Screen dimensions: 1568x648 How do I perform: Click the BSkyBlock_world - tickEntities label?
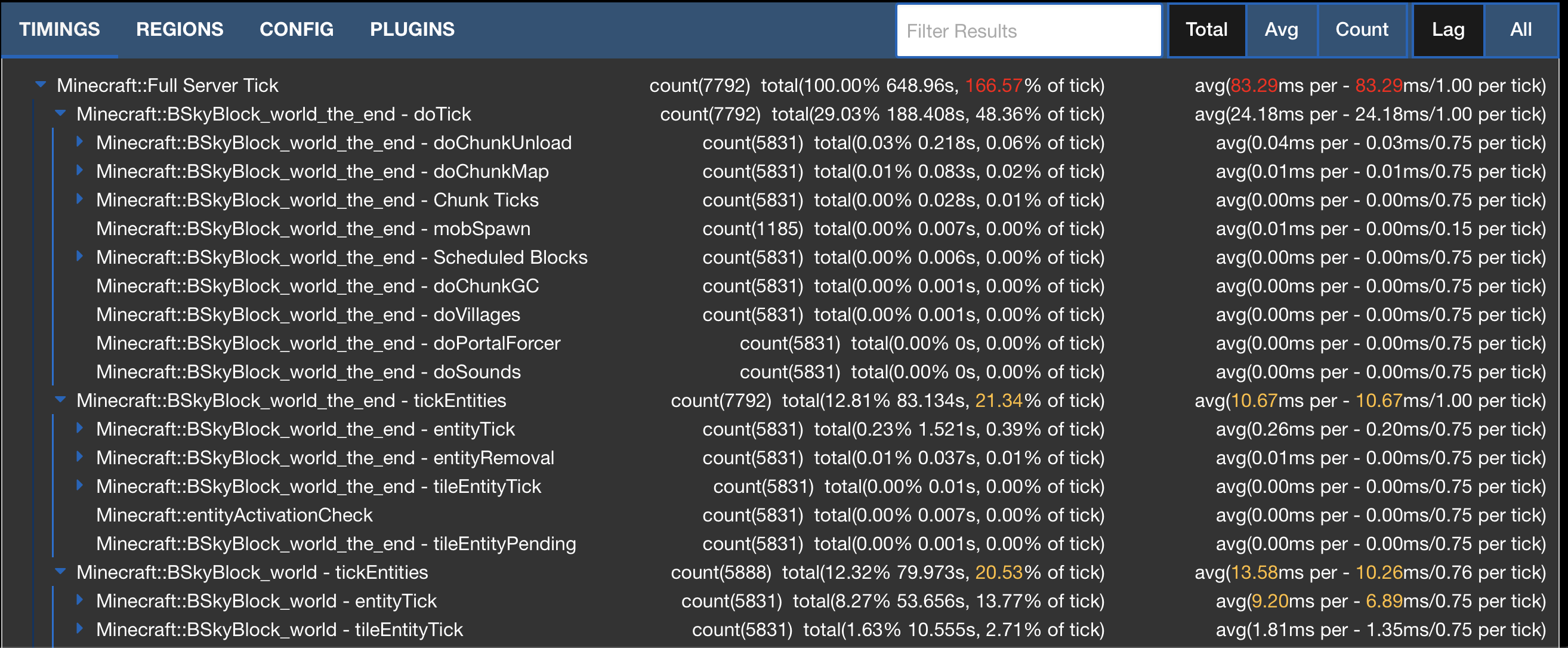point(252,572)
